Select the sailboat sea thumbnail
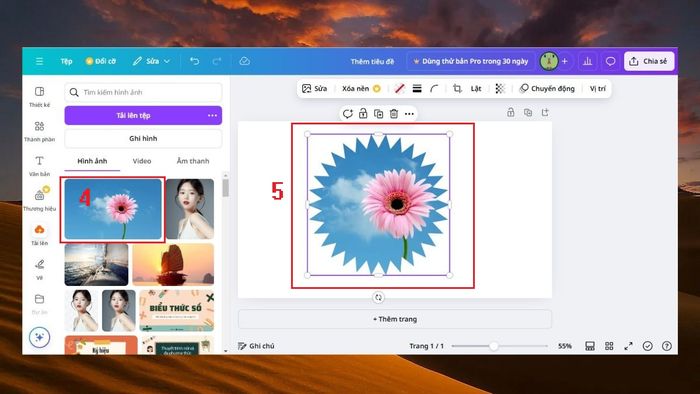This screenshot has height=394, width=700. point(96,265)
